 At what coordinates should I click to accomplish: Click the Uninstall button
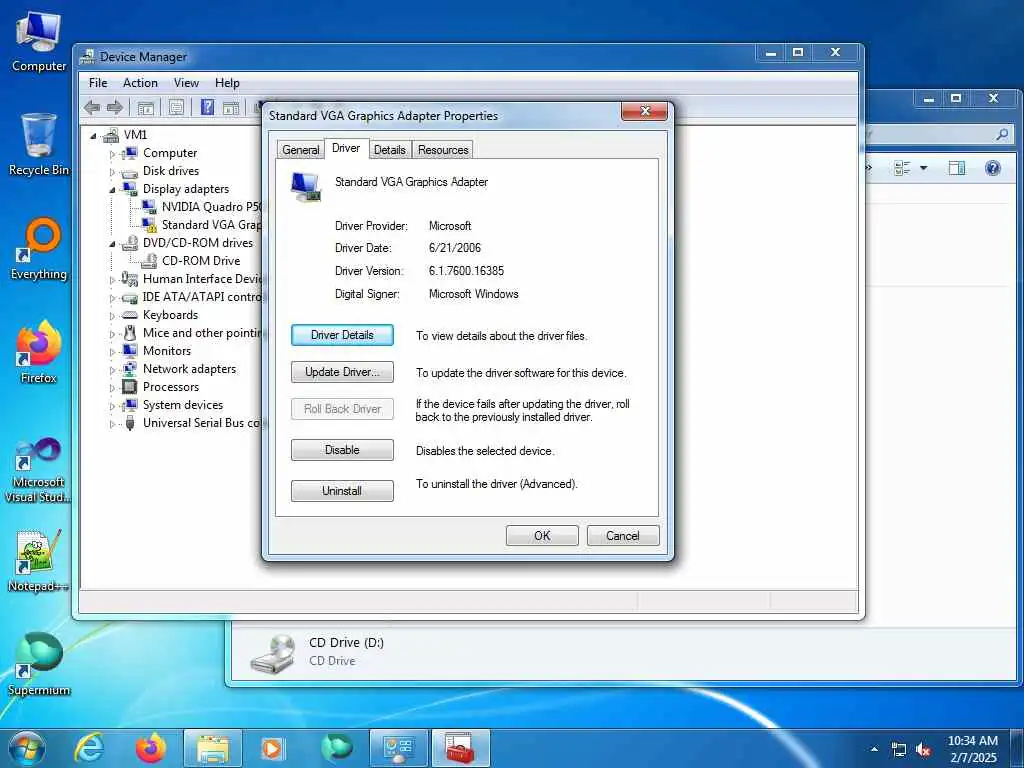tap(342, 490)
